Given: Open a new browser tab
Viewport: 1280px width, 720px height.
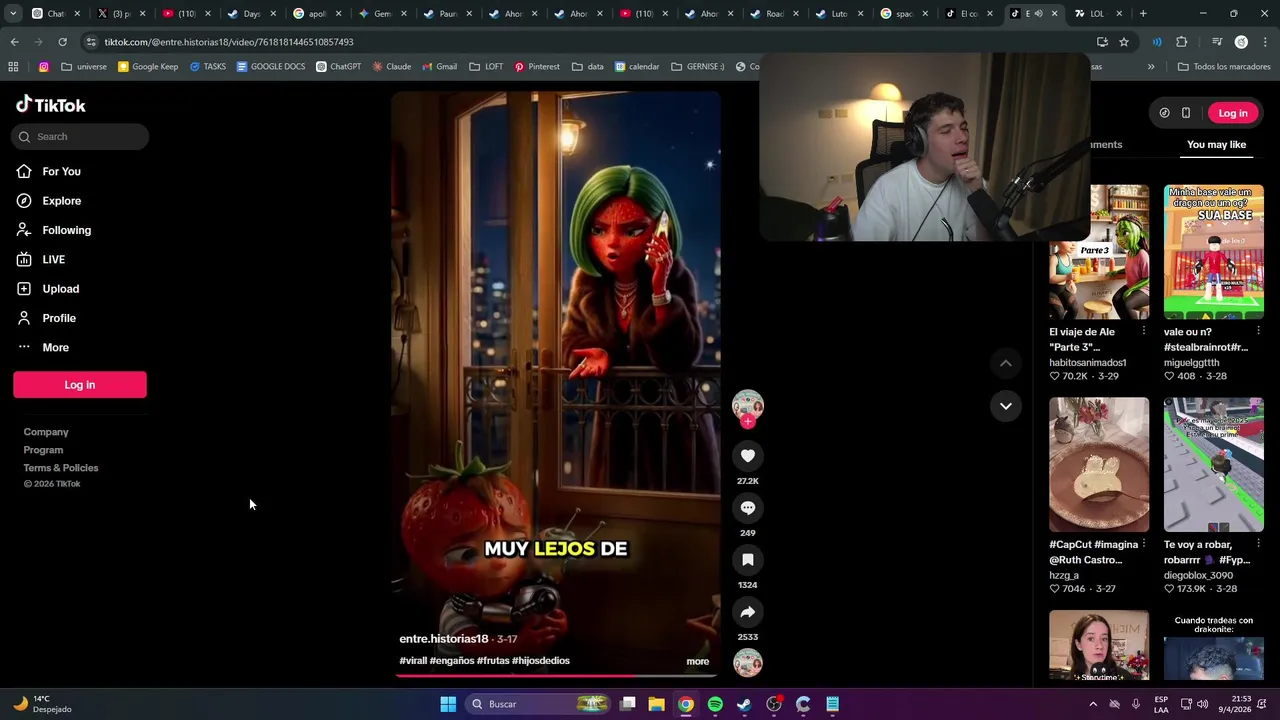Looking at the screenshot, I should click(1143, 14).
